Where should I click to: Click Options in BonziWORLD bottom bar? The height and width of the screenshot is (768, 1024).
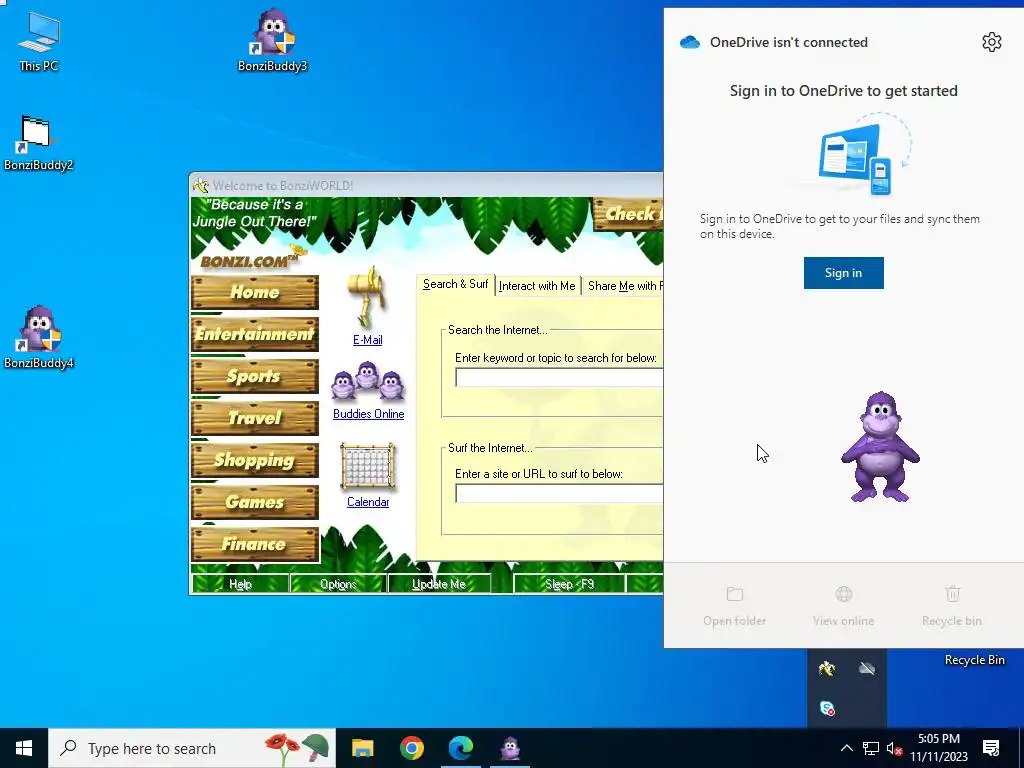click(338, 584)
